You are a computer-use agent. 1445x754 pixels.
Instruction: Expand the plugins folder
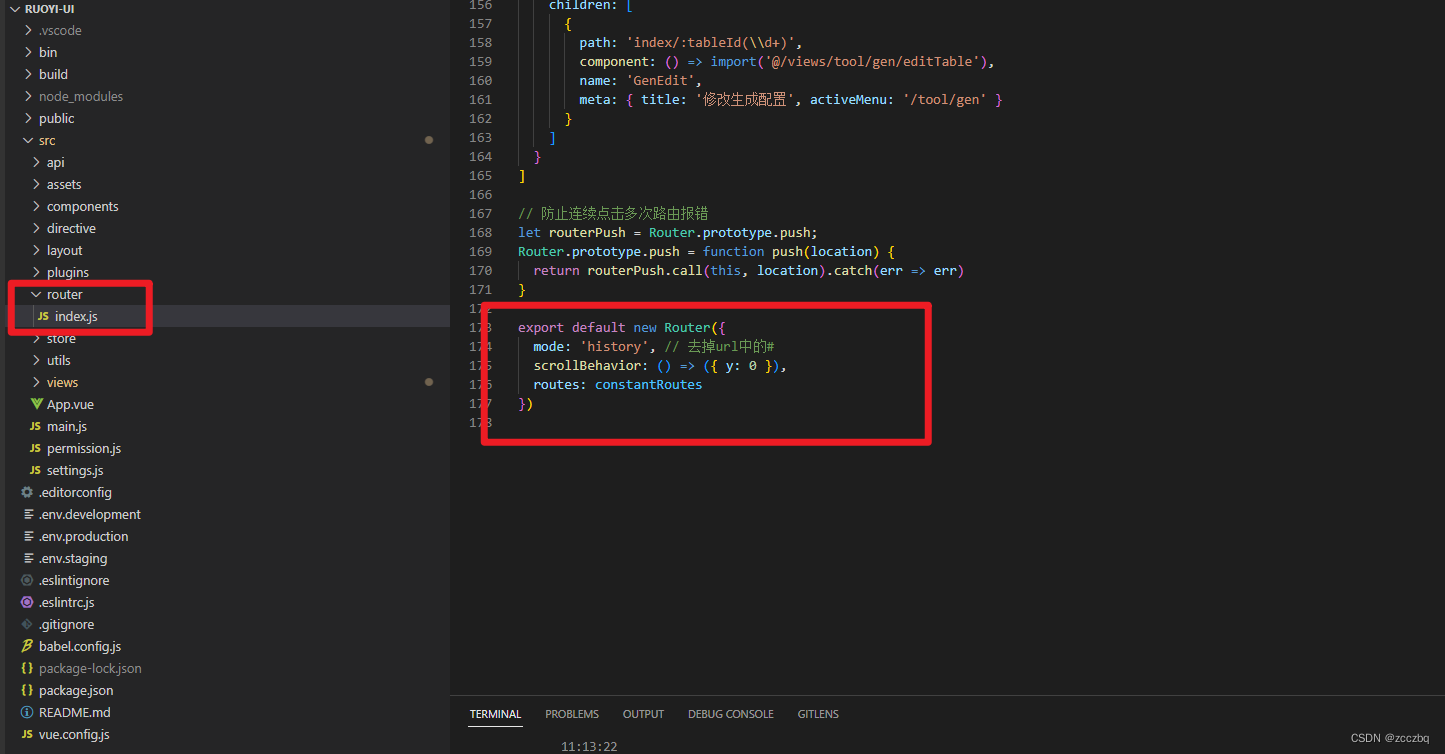click(x=36, y=272)
